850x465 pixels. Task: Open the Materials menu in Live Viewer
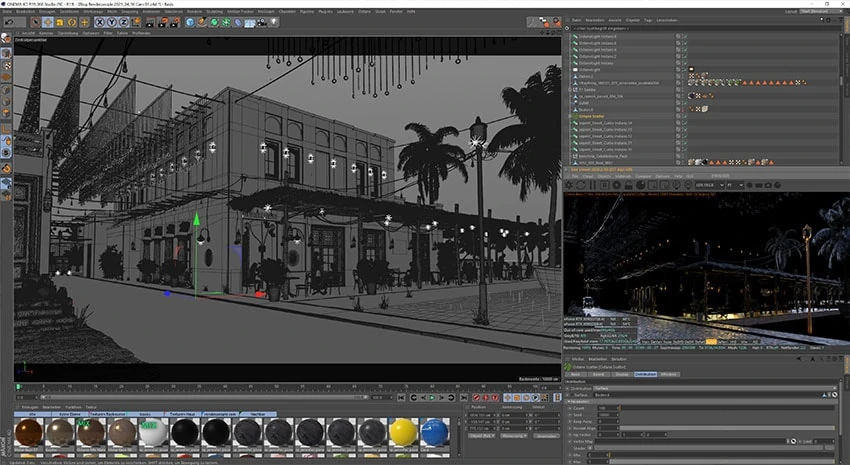click(623, 176)
